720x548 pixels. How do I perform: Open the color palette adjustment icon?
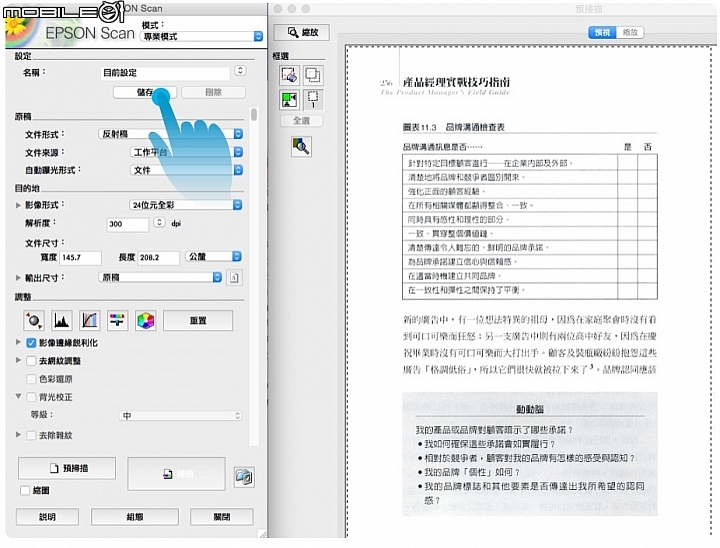145,320
